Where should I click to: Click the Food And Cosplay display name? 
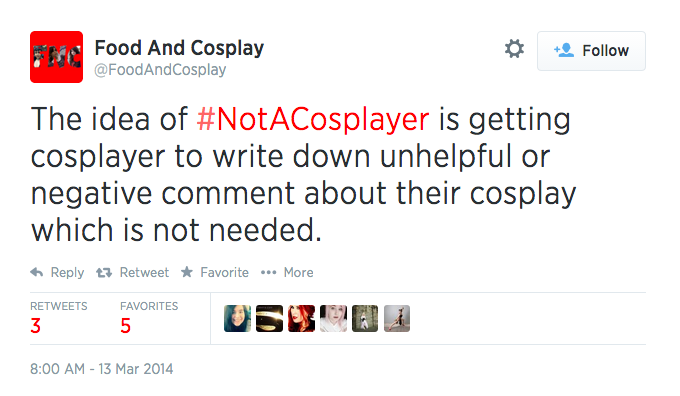click(179, 48)
